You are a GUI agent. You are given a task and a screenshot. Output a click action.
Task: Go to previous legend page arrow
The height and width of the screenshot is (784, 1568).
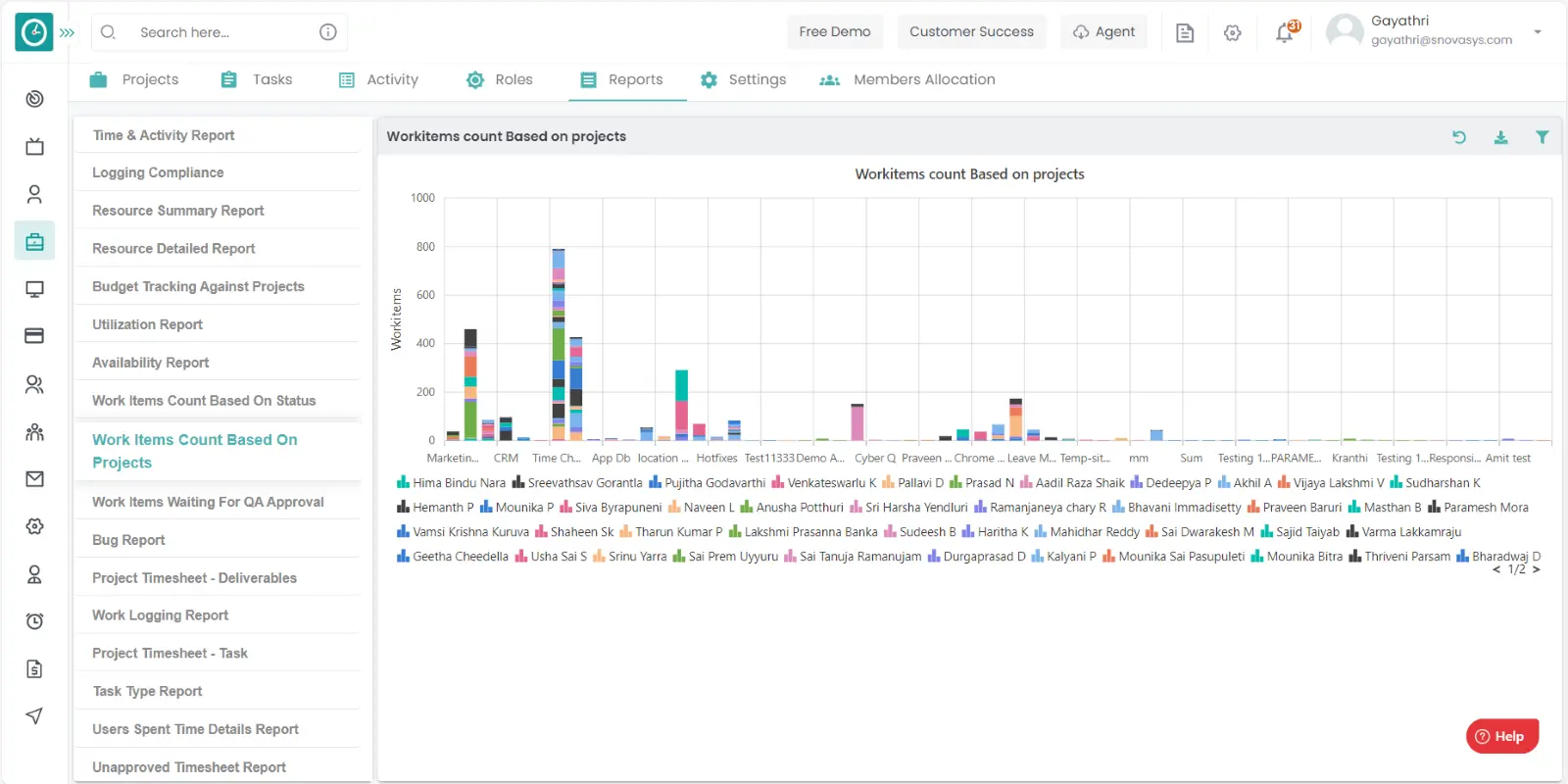point(1496,569)
